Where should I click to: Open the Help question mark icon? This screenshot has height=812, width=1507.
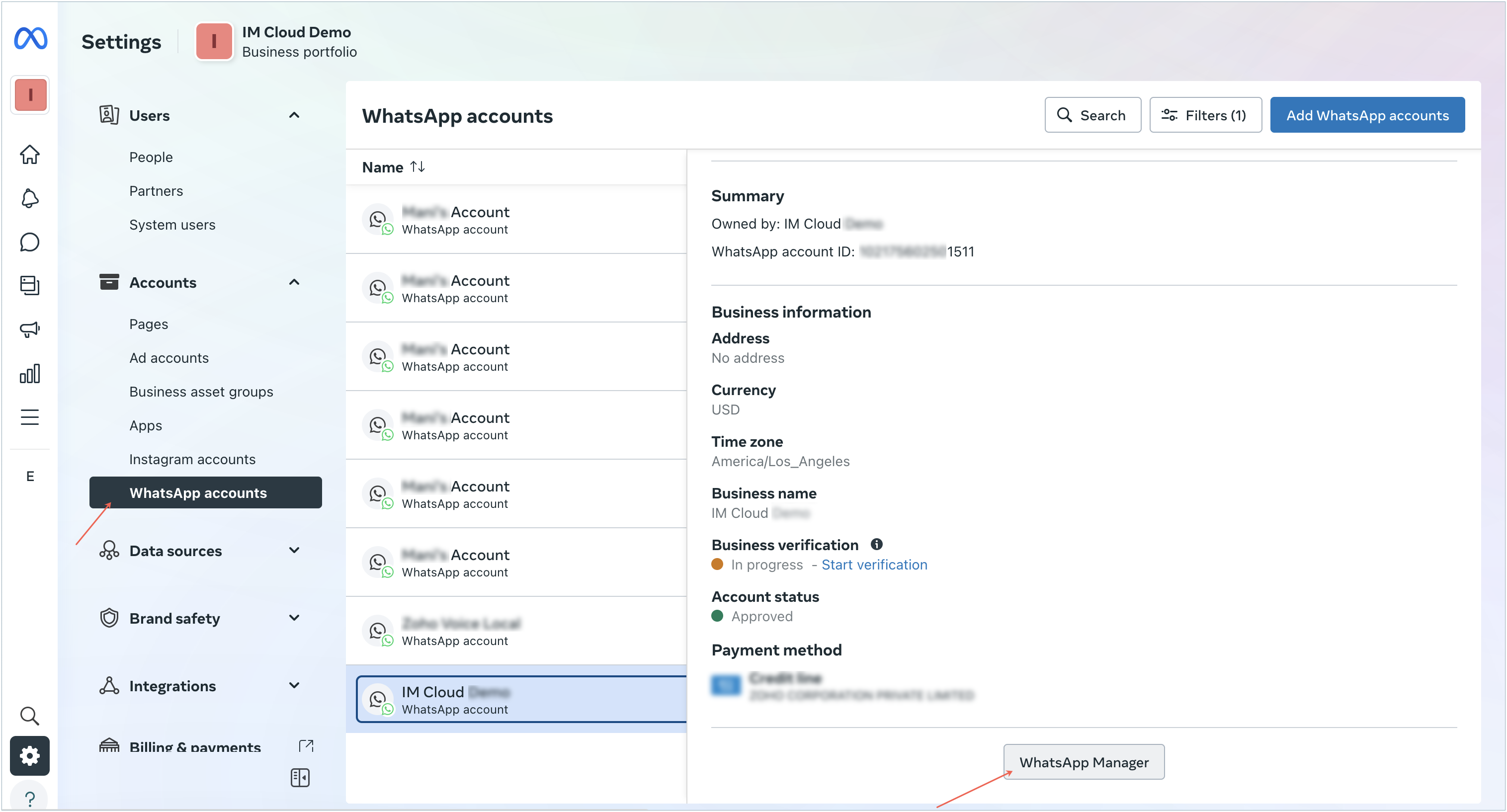(30, 798)
